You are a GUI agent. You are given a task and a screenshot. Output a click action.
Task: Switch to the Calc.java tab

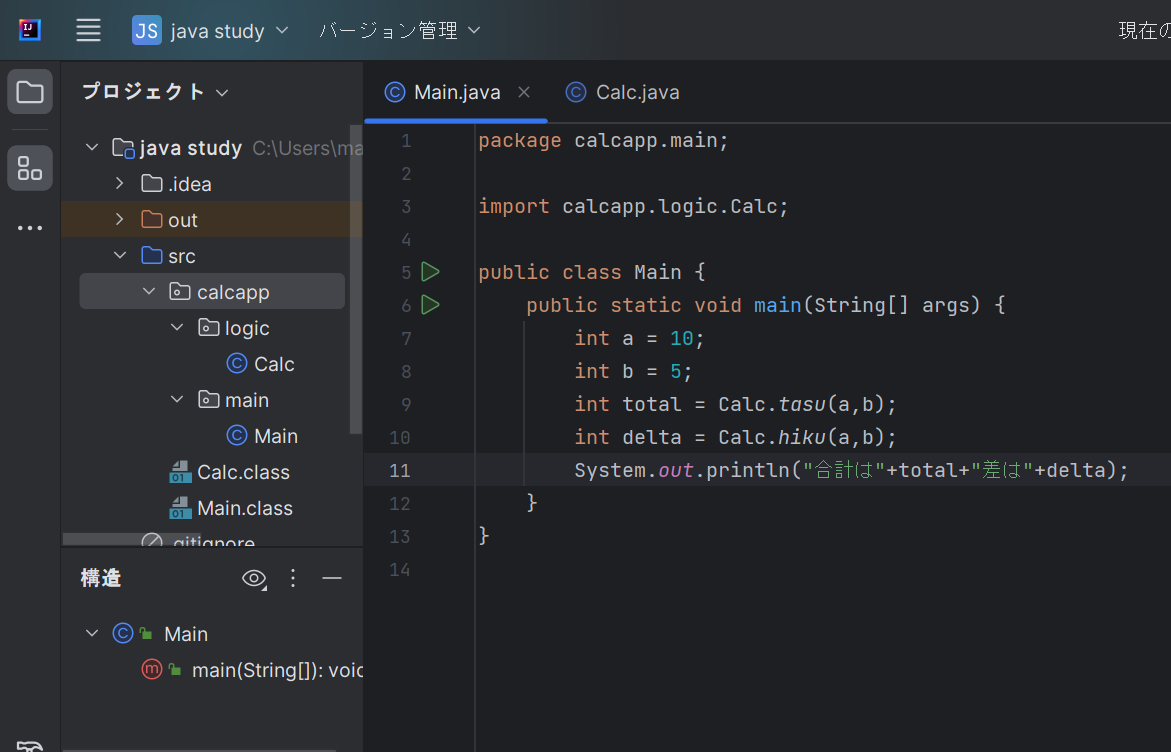(x=623, y=92)
